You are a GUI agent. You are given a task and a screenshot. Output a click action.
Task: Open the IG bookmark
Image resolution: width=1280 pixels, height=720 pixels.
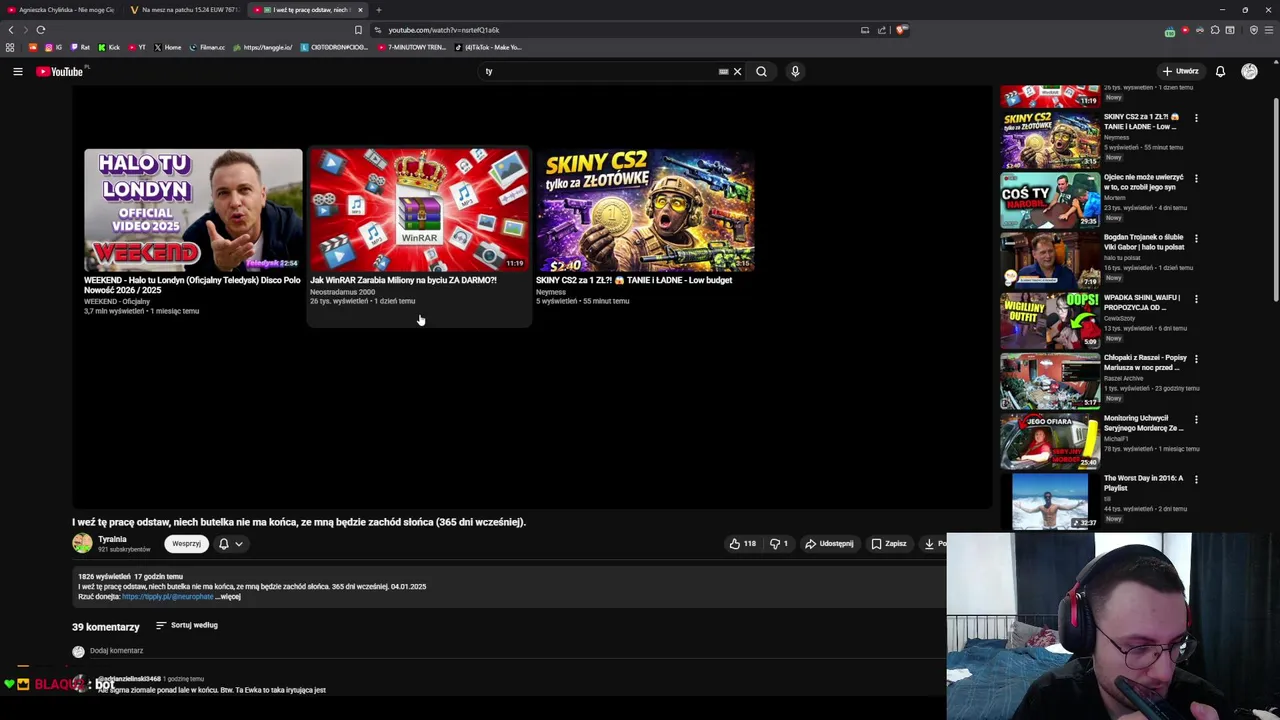tap(53, 47)
